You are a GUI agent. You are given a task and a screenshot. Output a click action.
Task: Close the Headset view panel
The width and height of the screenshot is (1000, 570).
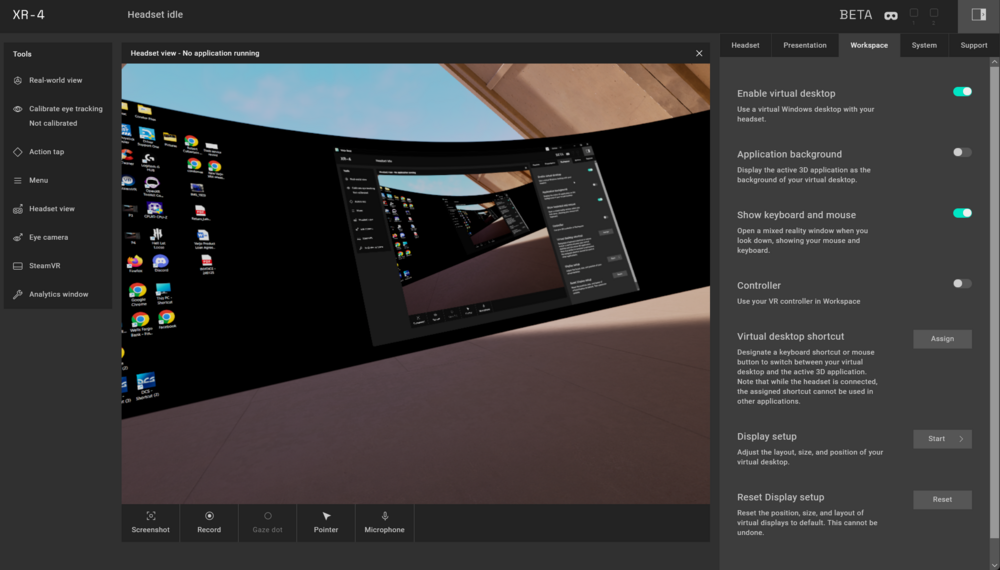[x=699, y=54]
